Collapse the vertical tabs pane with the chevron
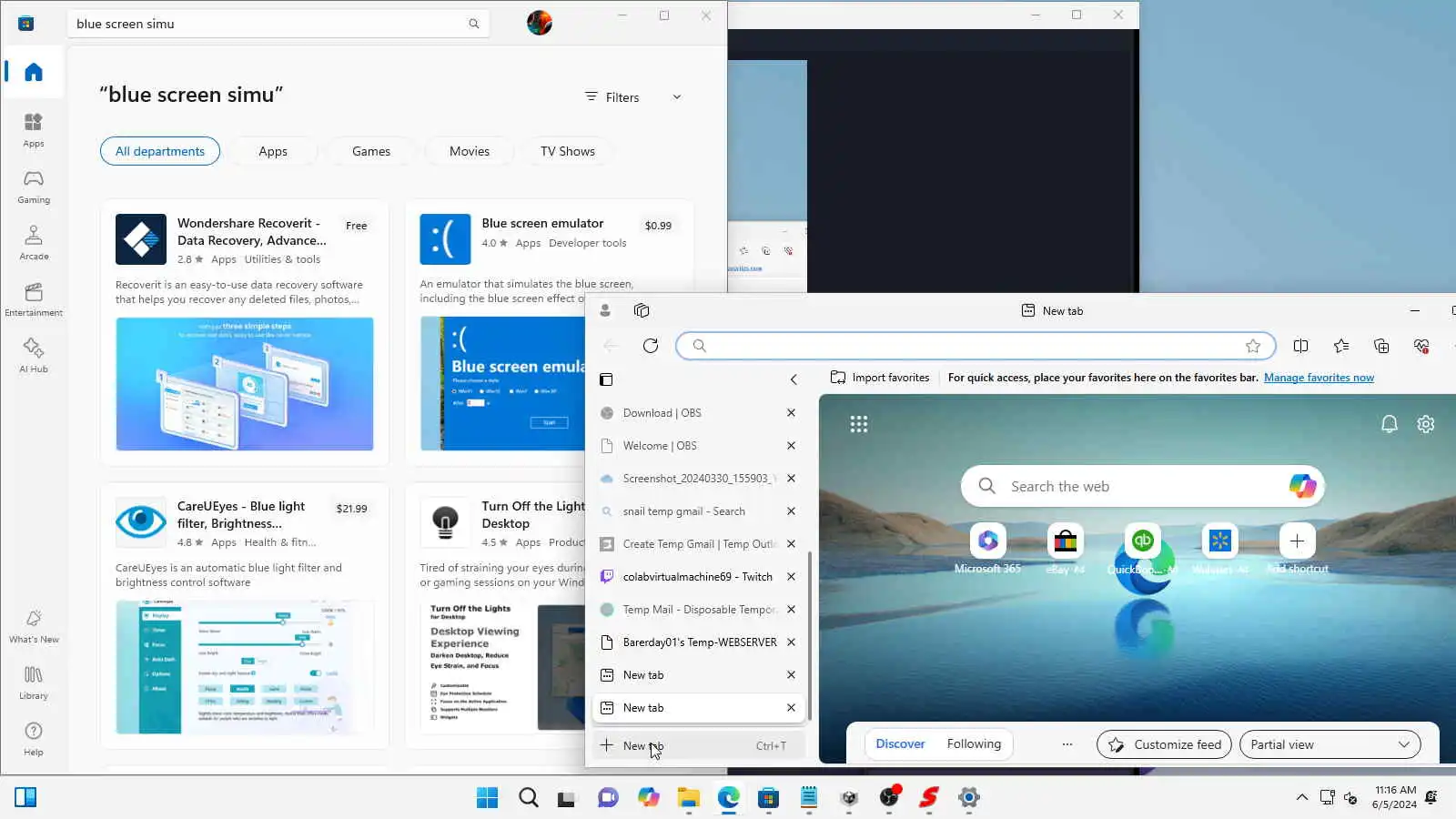The height and width of the screenshot is (819, 1456). click(x=794, y=379)
